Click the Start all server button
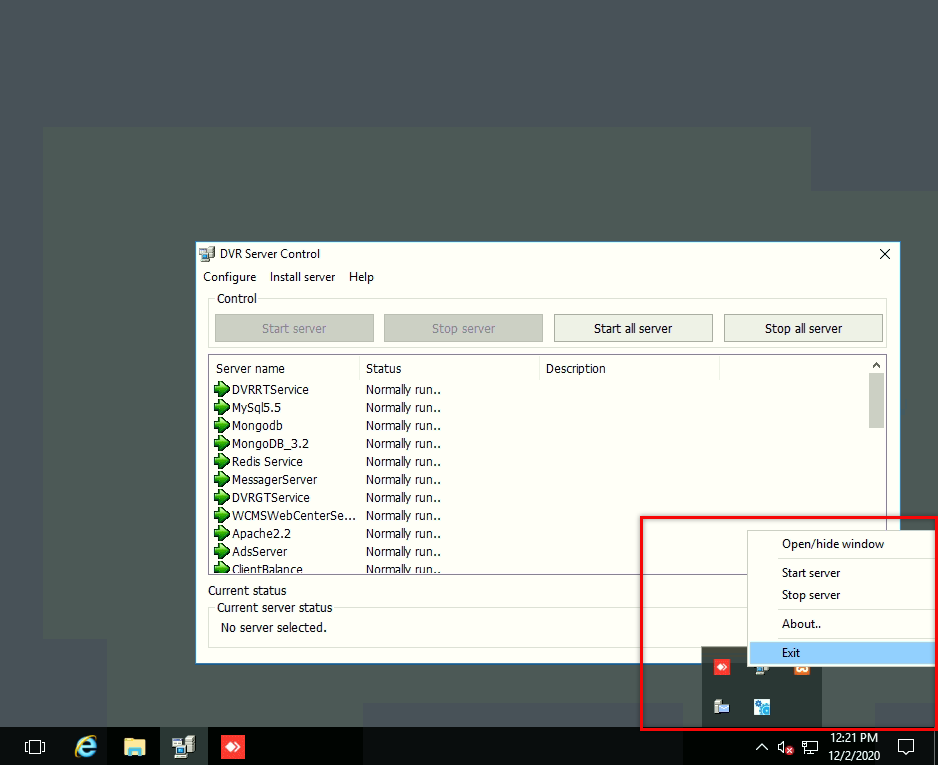Screen dimensions: 938x765 tap(633, 328)
